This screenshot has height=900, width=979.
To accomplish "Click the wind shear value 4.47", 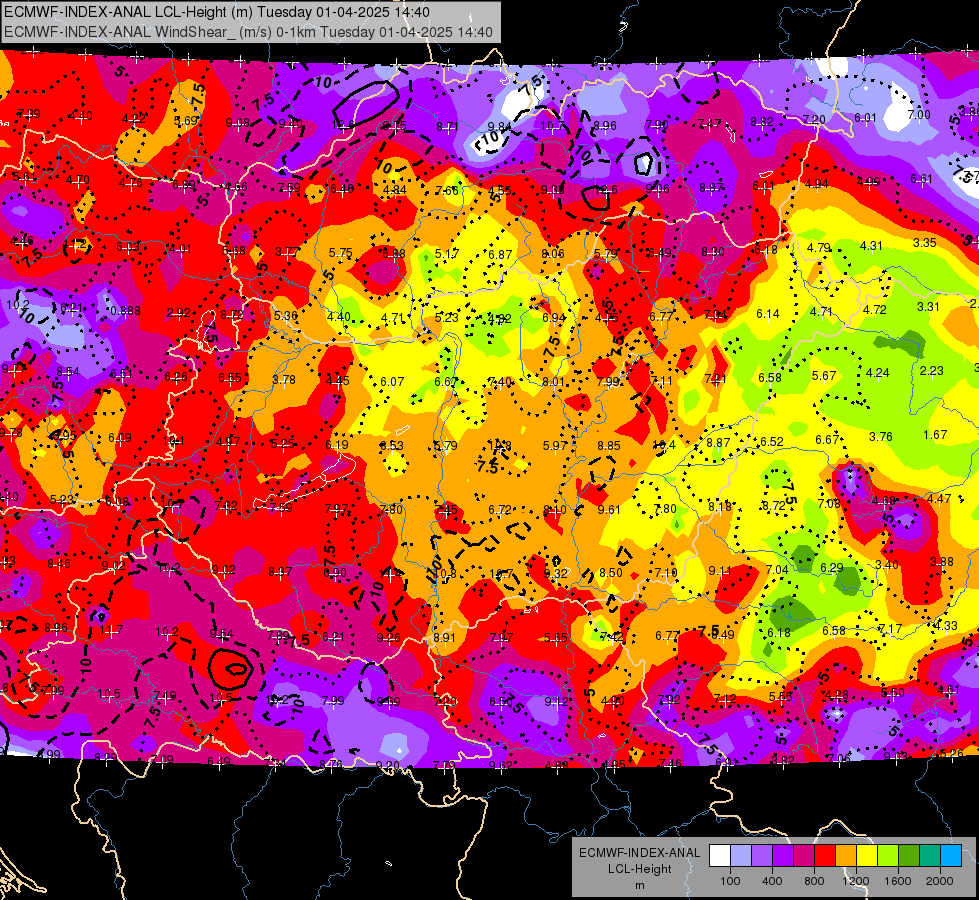I will tap(938, 498).
